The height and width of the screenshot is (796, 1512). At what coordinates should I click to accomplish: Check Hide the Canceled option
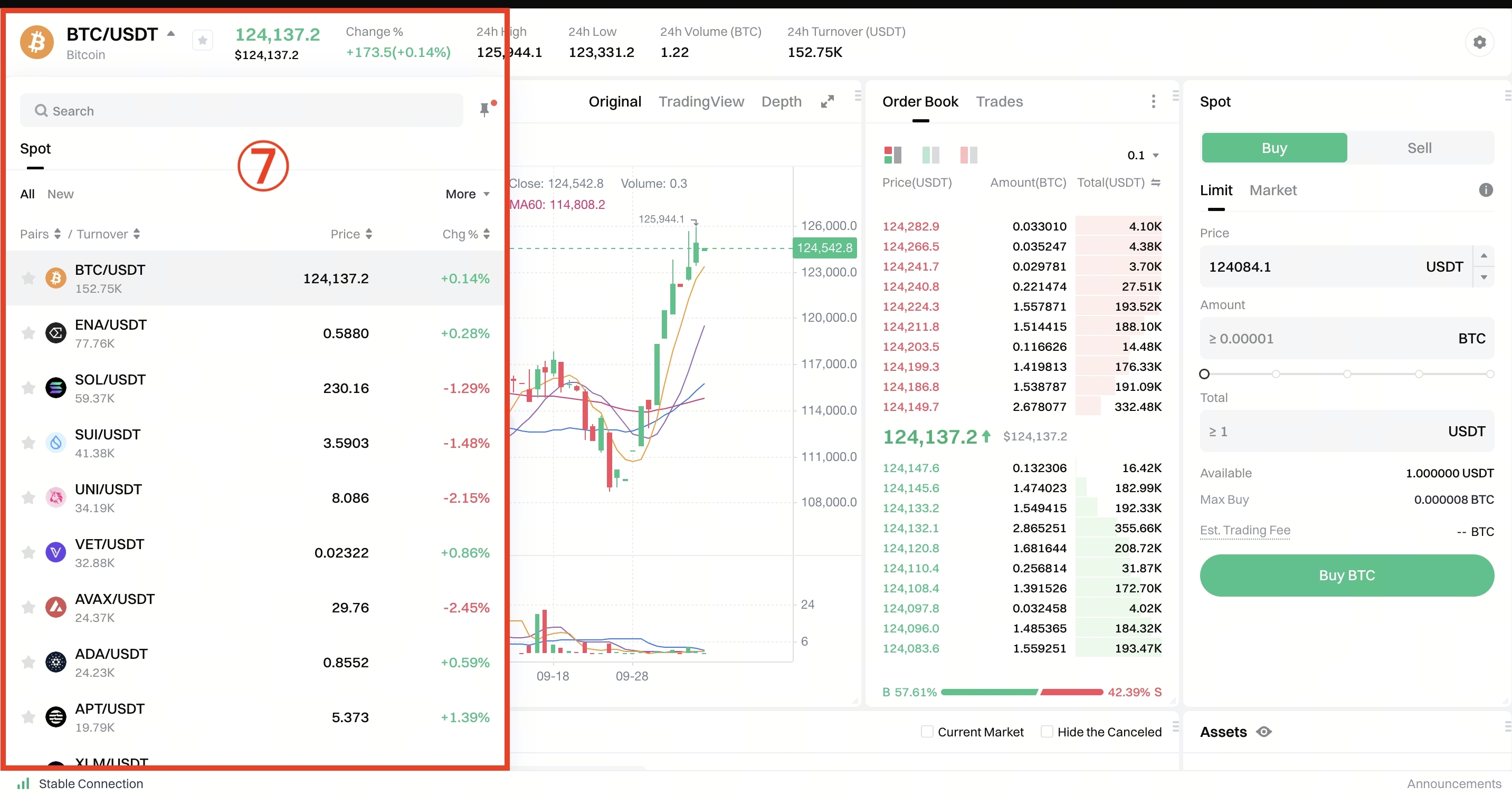1047,732
